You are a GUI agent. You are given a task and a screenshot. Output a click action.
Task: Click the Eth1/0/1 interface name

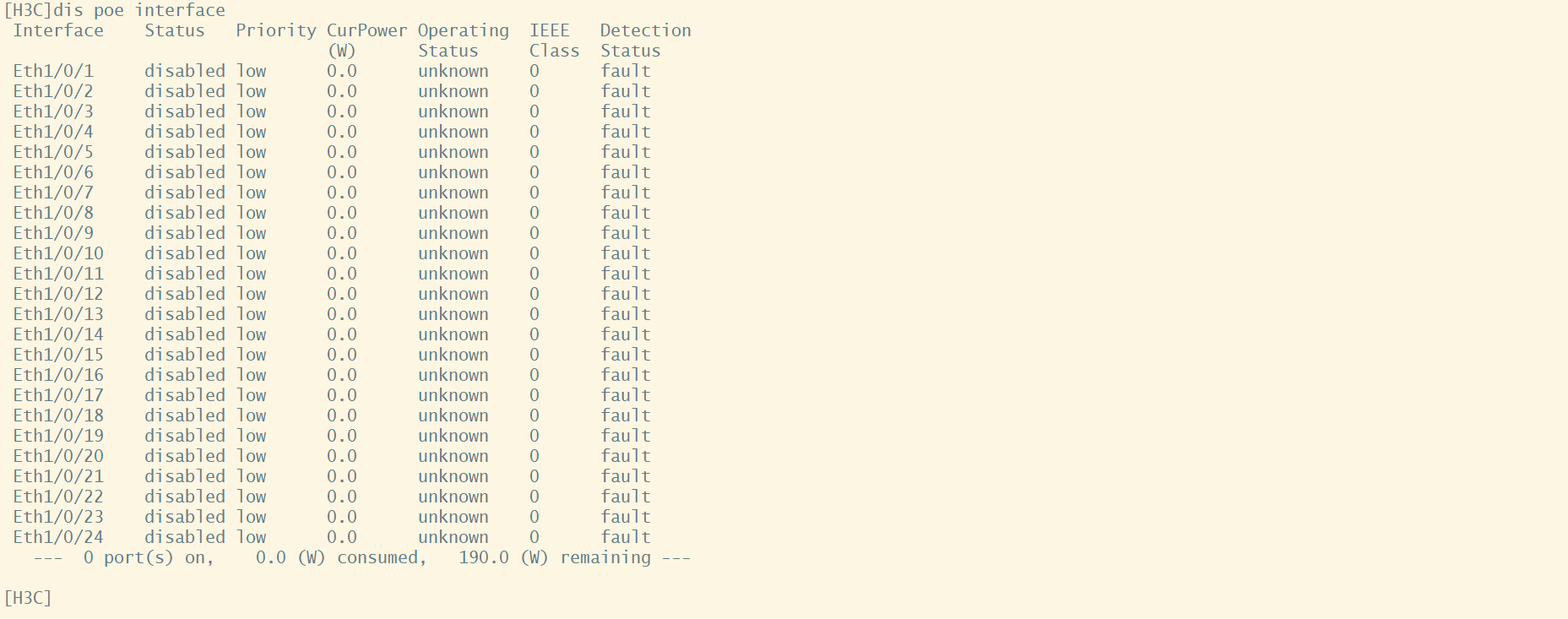click(53, 71)
